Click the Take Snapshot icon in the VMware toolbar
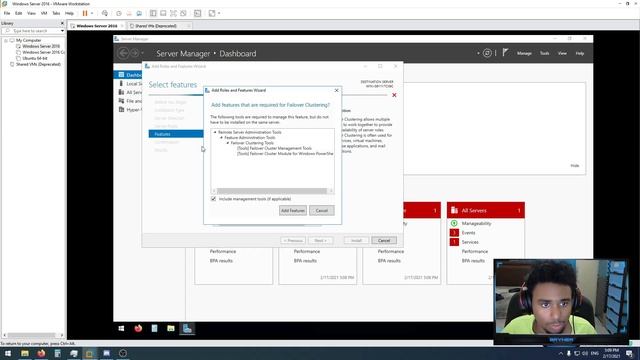Screen dimensions: 640x360 (119, 13)
